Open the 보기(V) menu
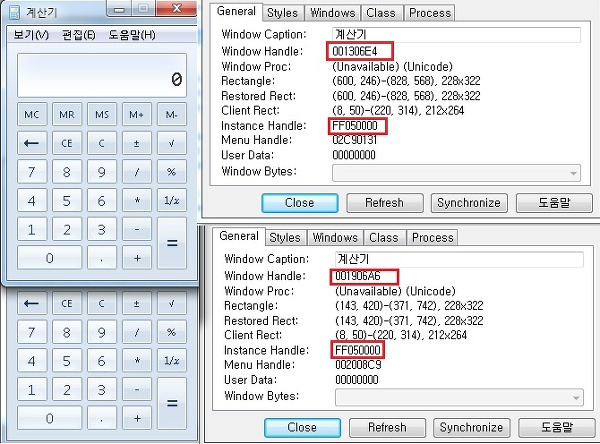Viewport: 600px width, 444px height. click(31, 35)
